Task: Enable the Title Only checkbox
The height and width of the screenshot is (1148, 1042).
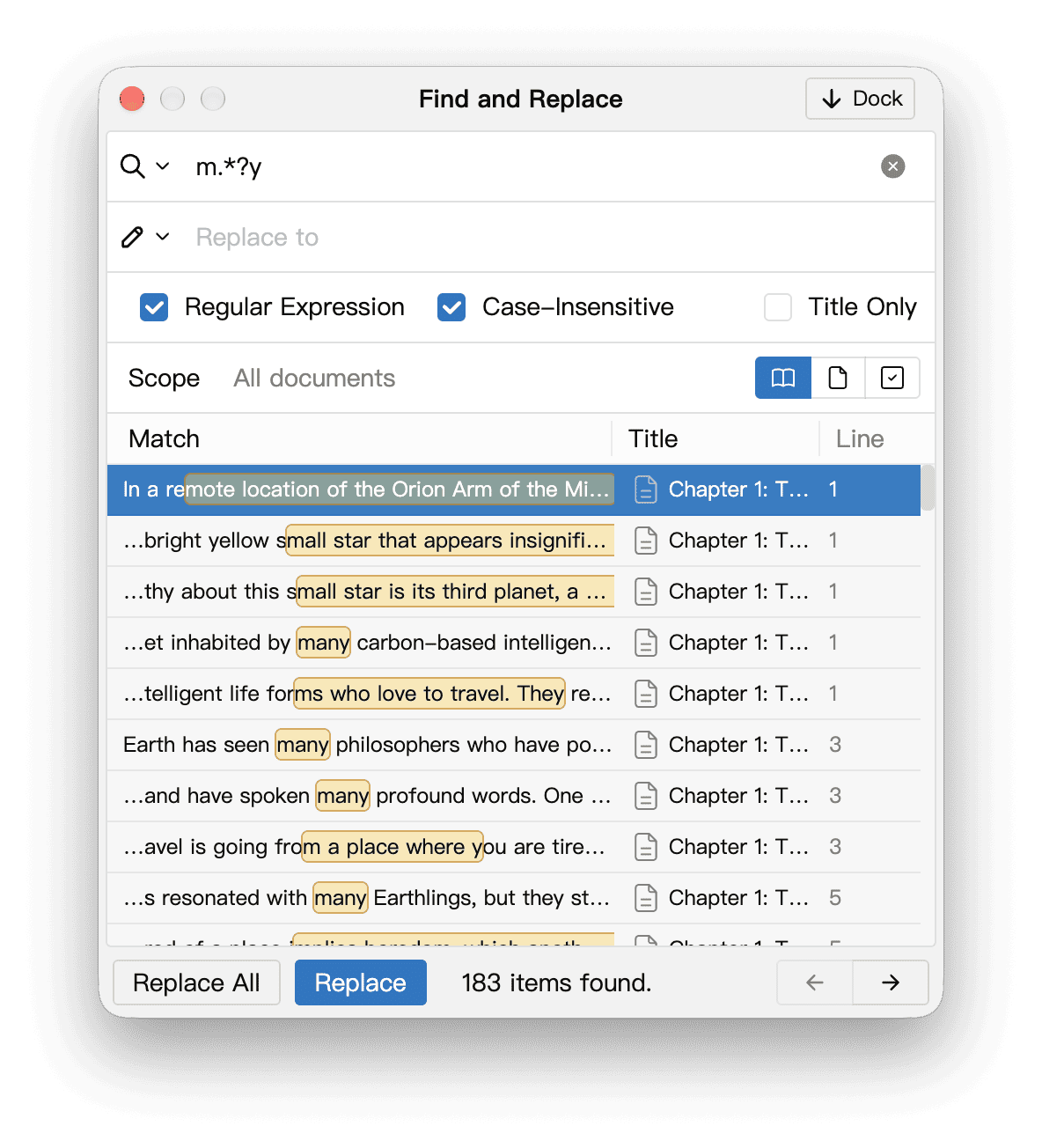Action: (778, 307)
